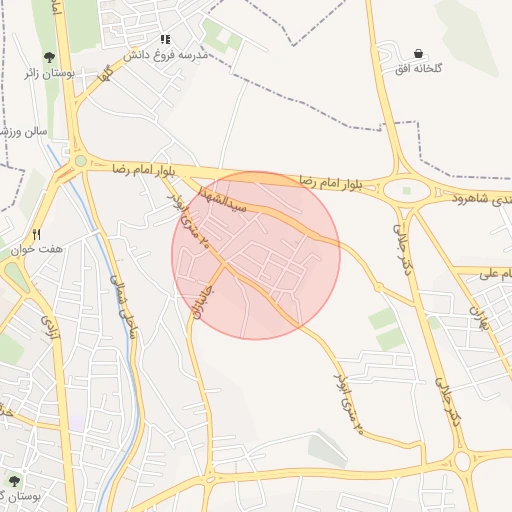Select the small green roundabout near بلوار امام رضا

coord(80,161)
